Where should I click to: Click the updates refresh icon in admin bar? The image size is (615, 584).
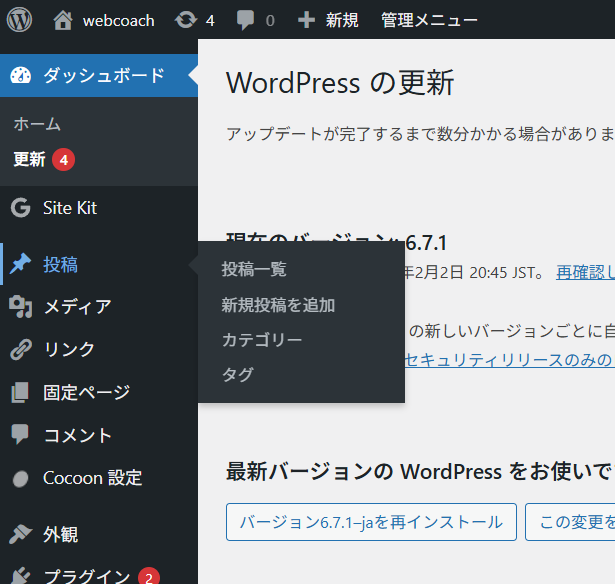(x=186, y=20)
